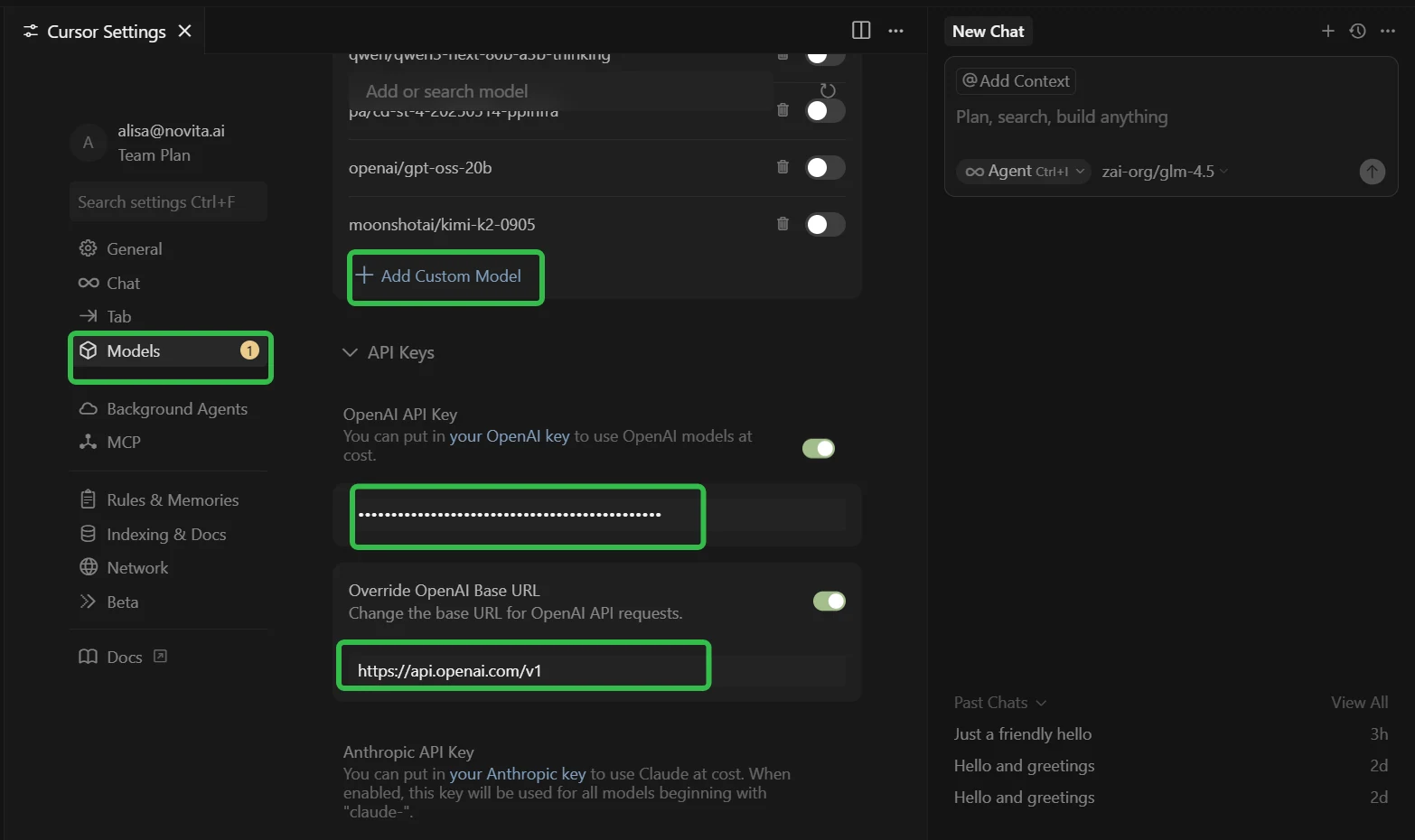Click the chat prompt input area
1415x840 pixels.
tap(1171, 117)
